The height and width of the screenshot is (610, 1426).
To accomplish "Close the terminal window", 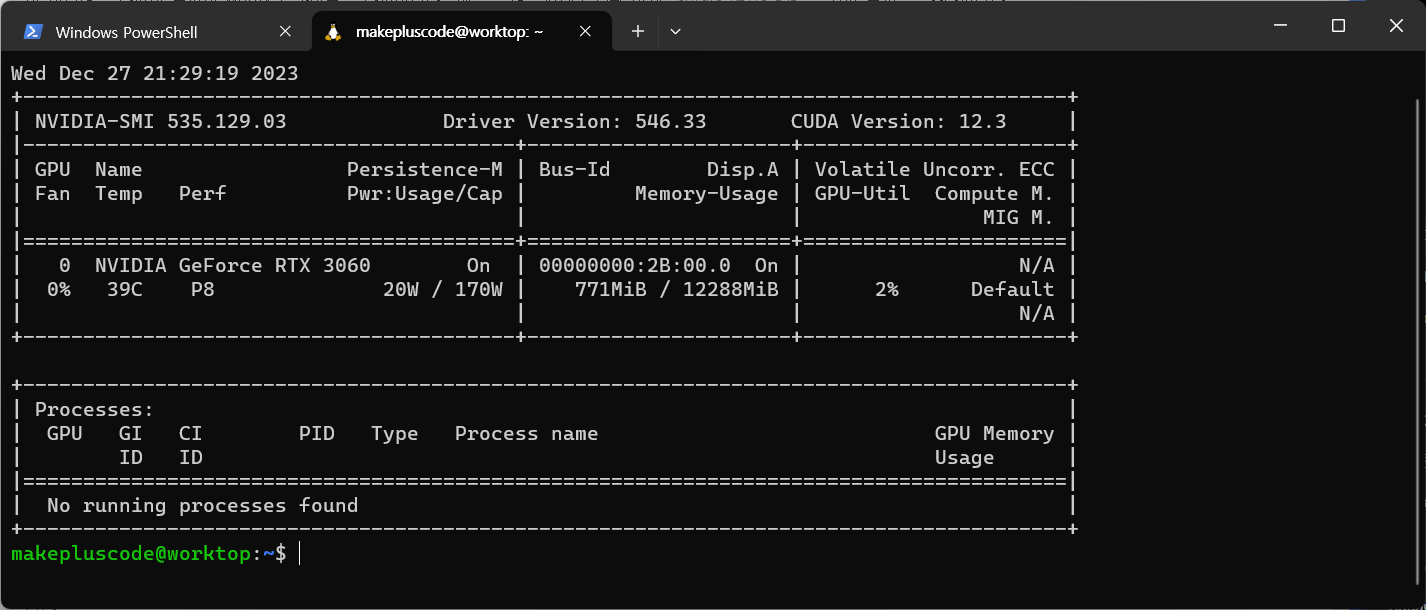I will 1396,26.
